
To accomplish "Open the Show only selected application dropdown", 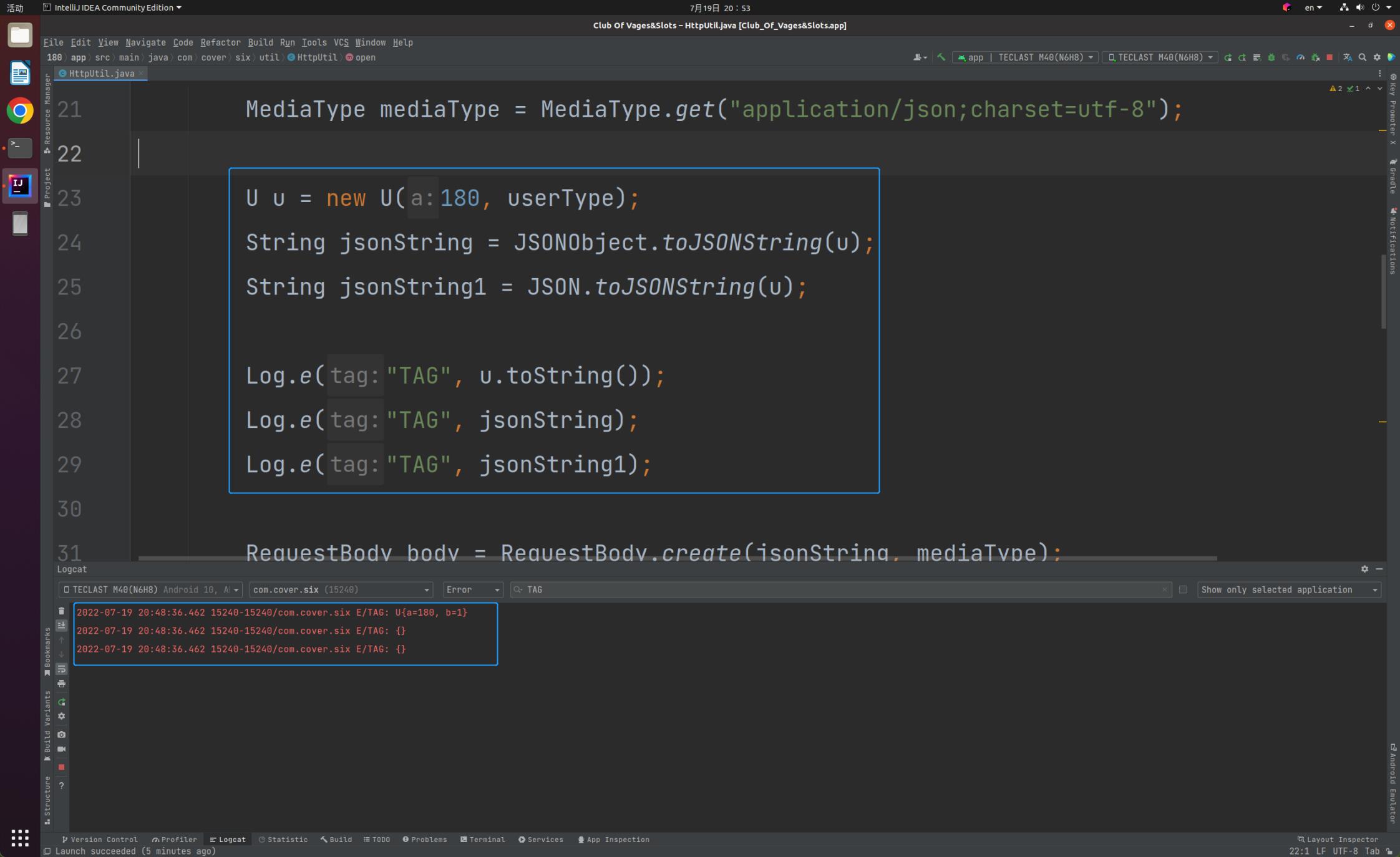I will [1288, 589].
